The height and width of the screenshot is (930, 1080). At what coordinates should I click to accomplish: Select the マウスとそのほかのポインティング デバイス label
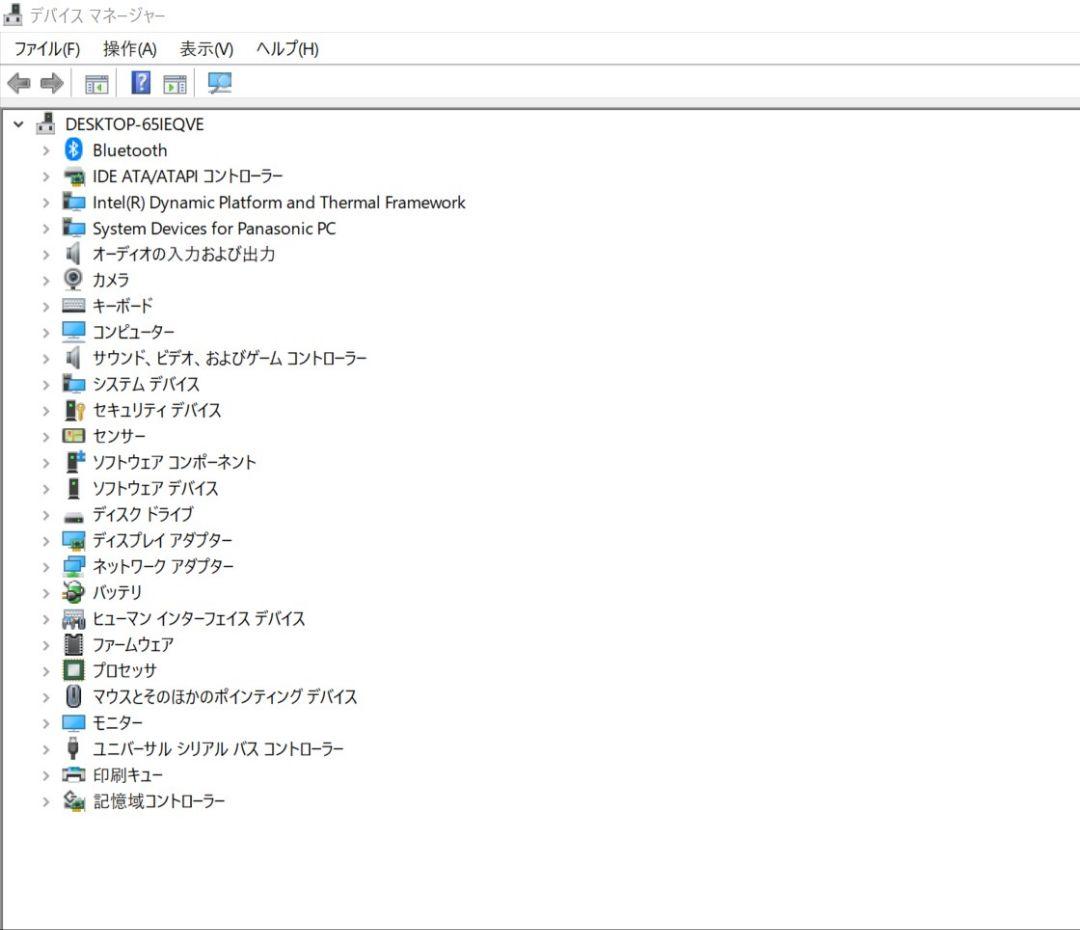[225, 696]
